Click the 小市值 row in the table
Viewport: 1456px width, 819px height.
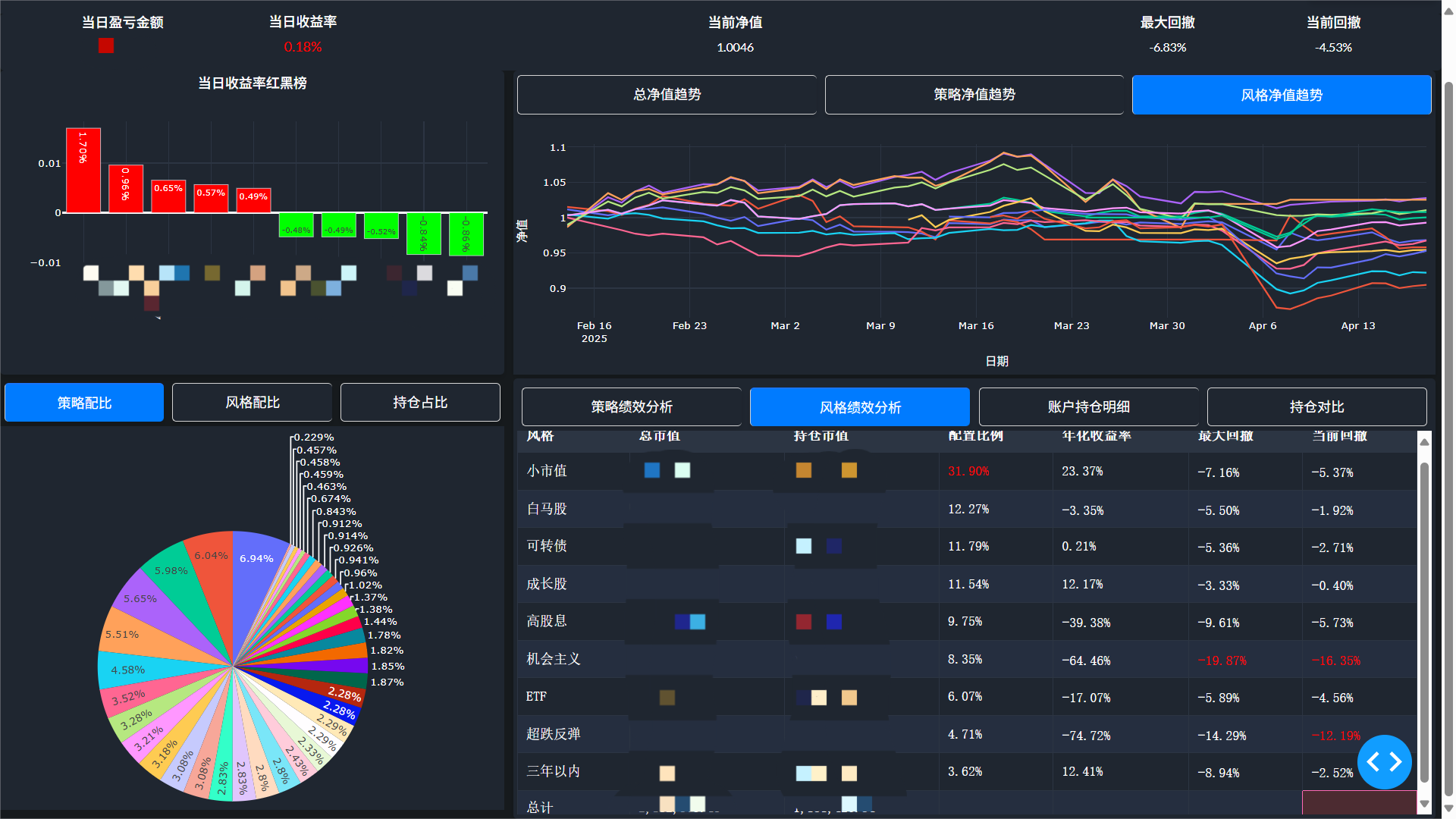[547, 471]
